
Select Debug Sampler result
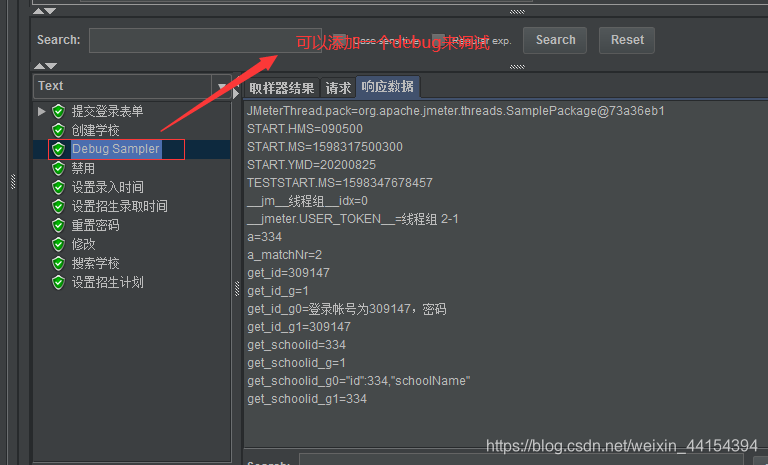(116, 149)
